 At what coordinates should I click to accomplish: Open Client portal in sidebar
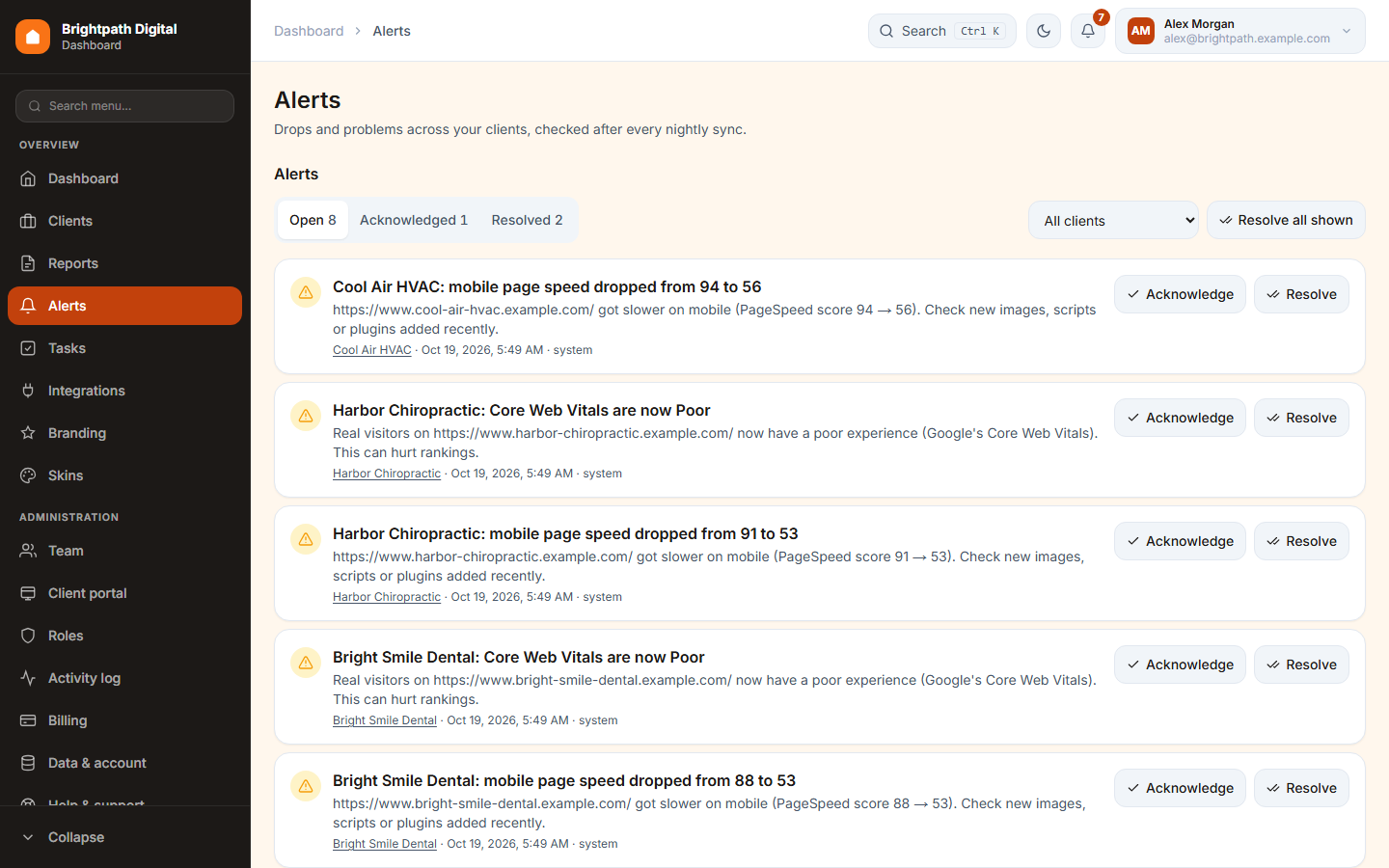tap(125, 593)
